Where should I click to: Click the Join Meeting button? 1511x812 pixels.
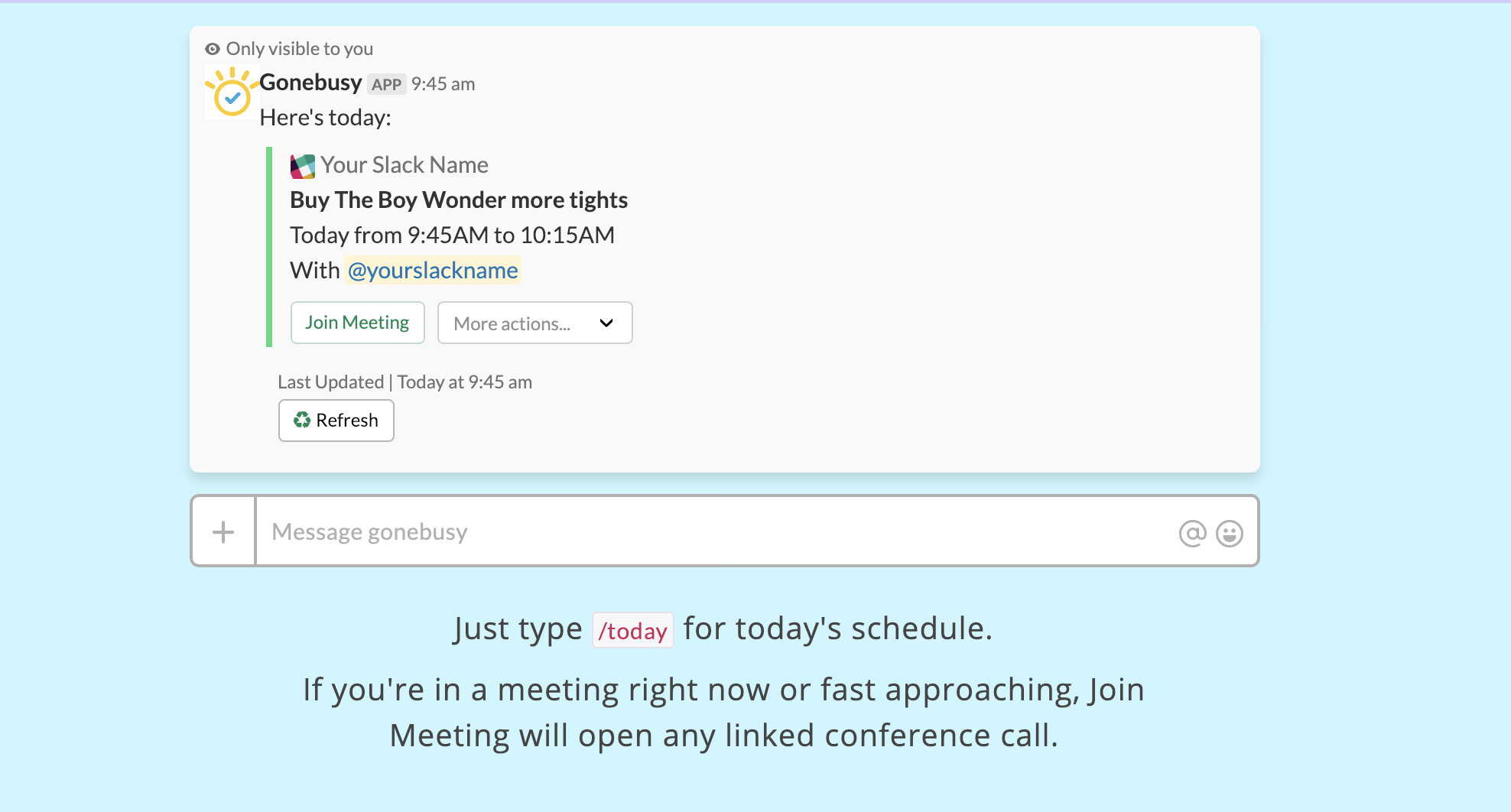(357, 322)
